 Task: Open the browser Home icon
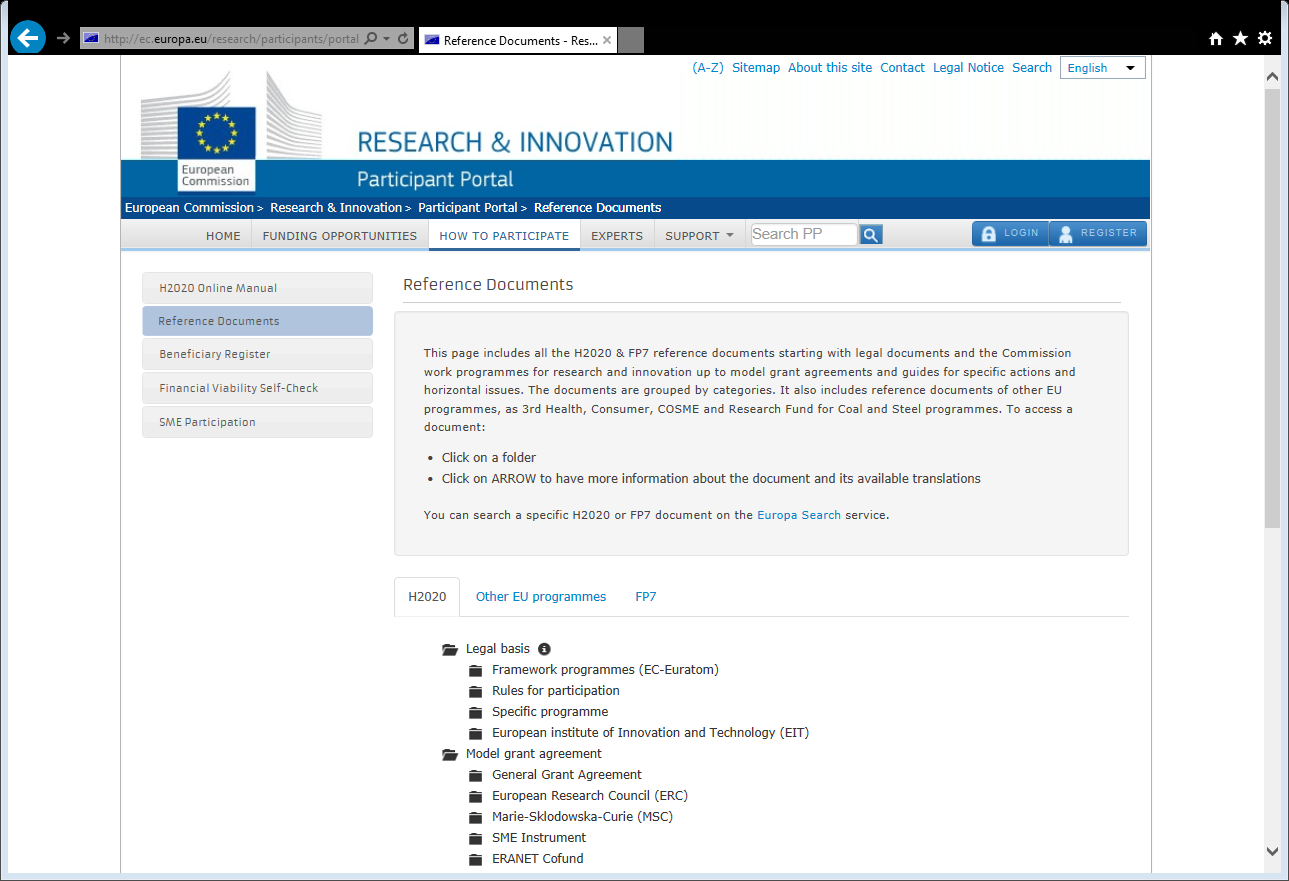[1216, 38]
